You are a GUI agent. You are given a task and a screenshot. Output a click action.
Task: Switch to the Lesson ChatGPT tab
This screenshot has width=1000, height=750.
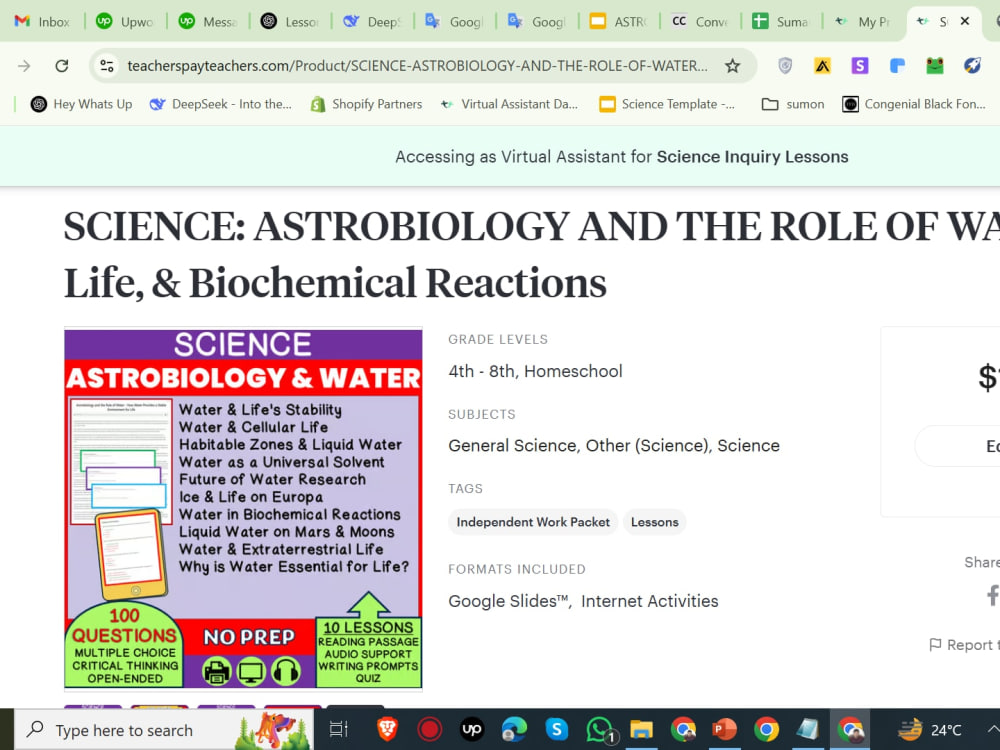pos(290,22)
